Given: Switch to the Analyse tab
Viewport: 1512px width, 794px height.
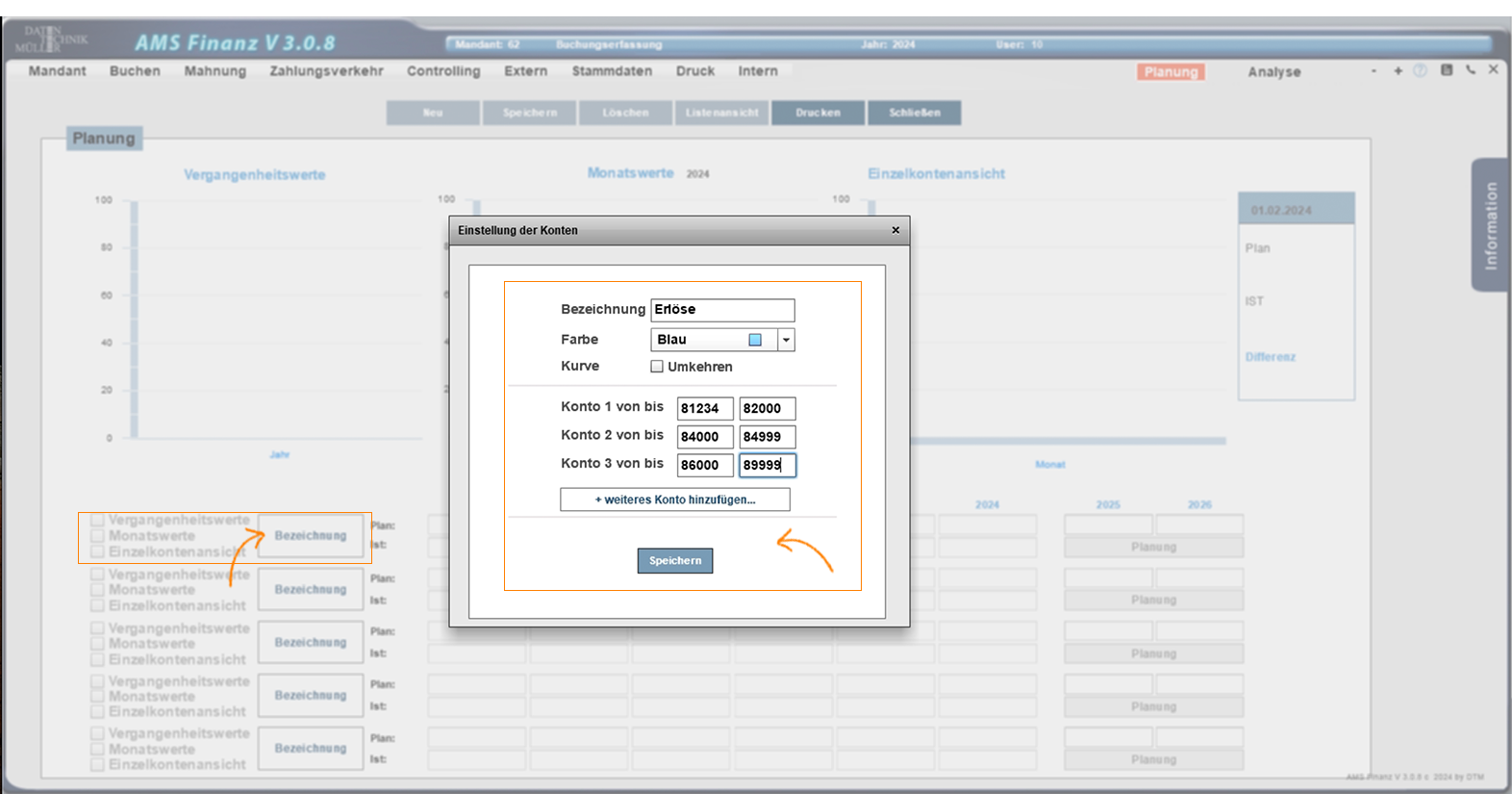Looking at the screenshot, I should pyautogui.click(x=1273, y=72).
